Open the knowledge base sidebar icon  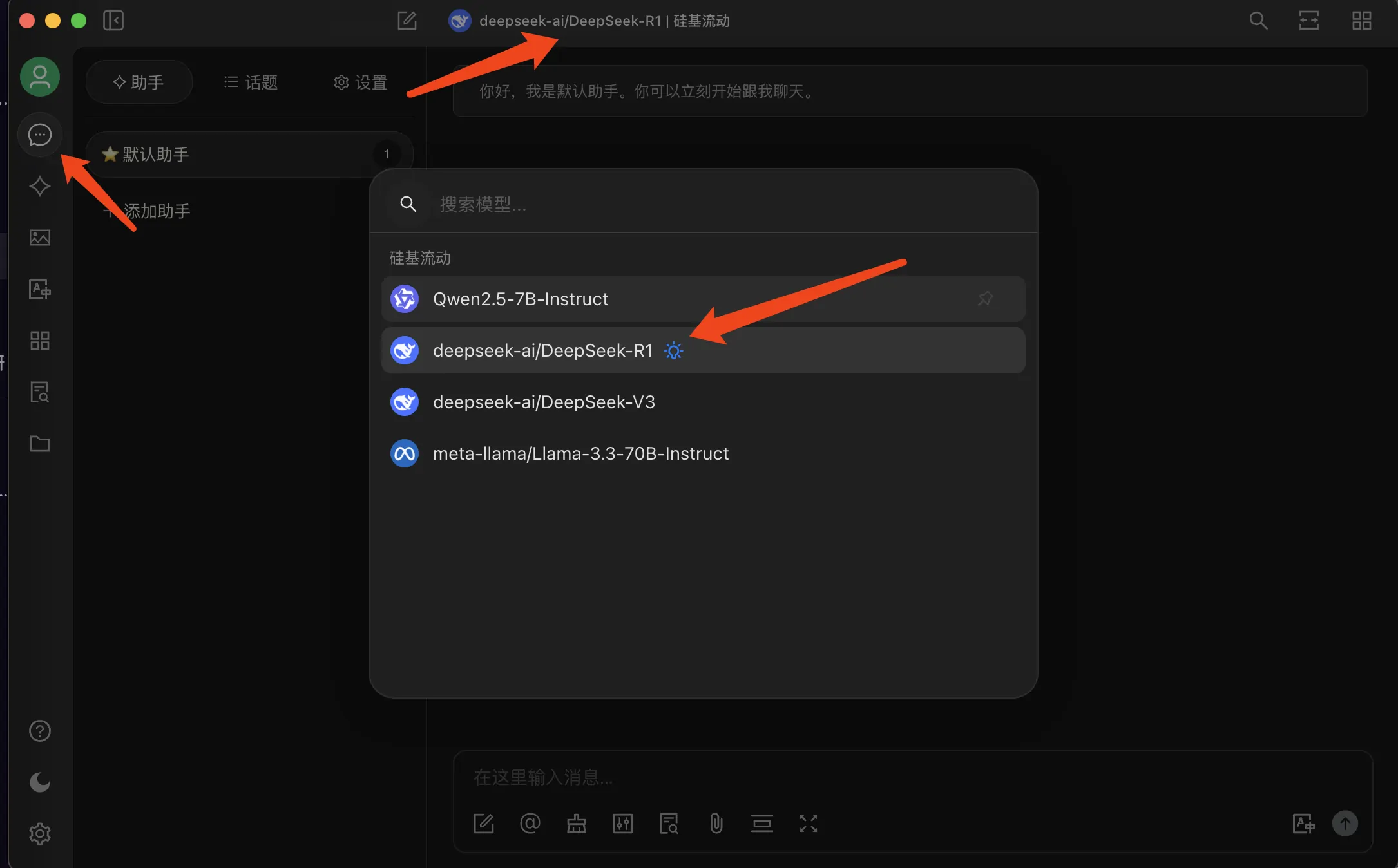[40, 392]
